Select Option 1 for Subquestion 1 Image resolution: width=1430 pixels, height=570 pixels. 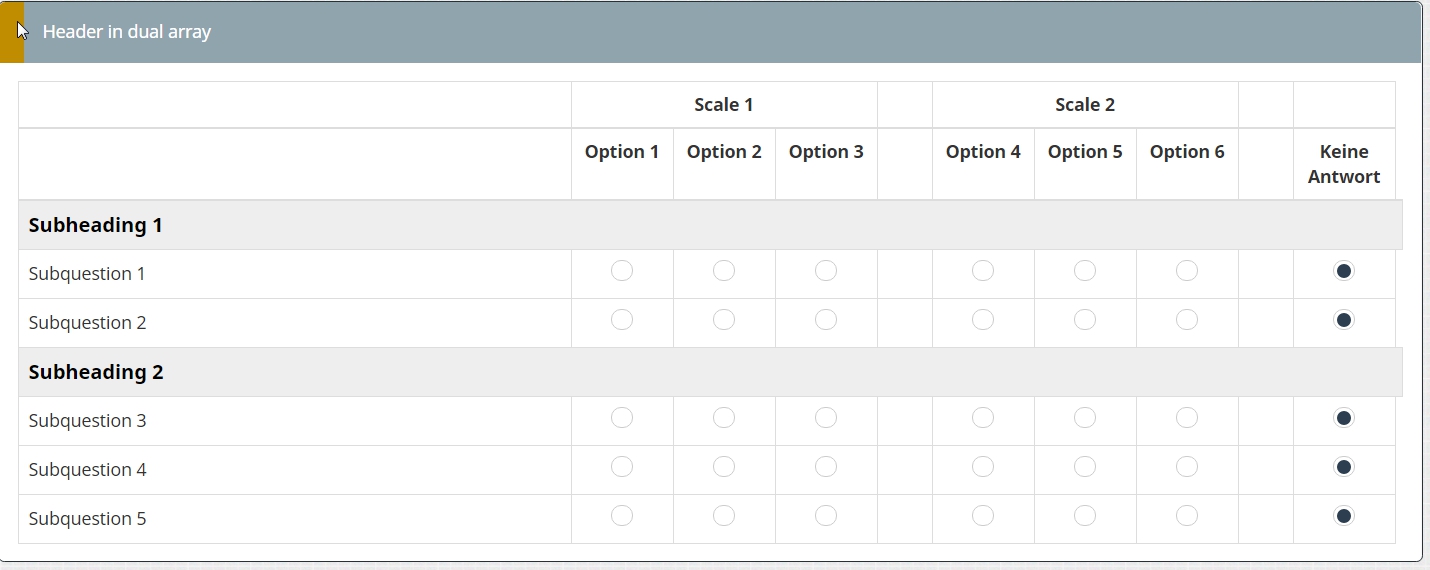pos(622,271)
